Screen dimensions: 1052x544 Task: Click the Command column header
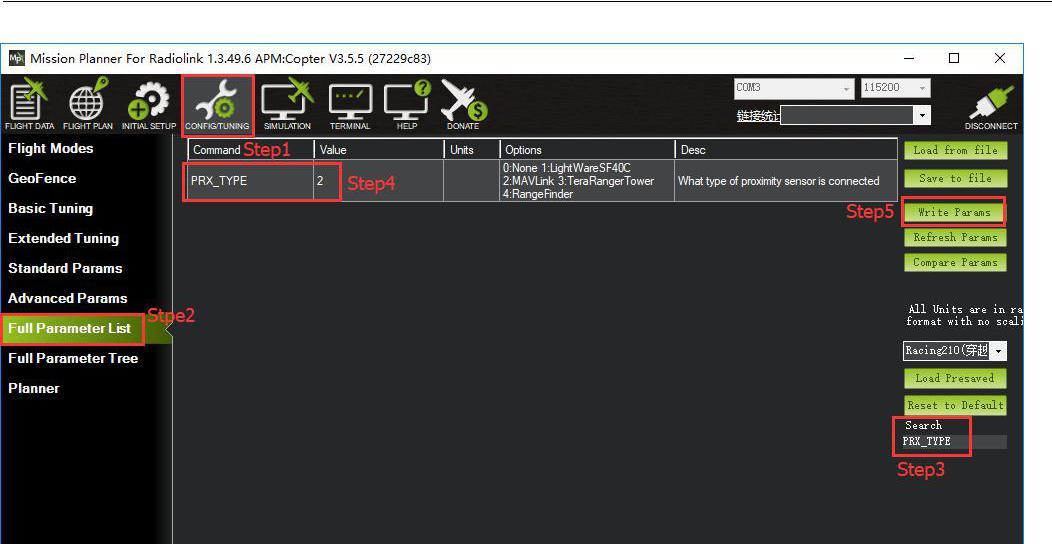pos(250,150)
